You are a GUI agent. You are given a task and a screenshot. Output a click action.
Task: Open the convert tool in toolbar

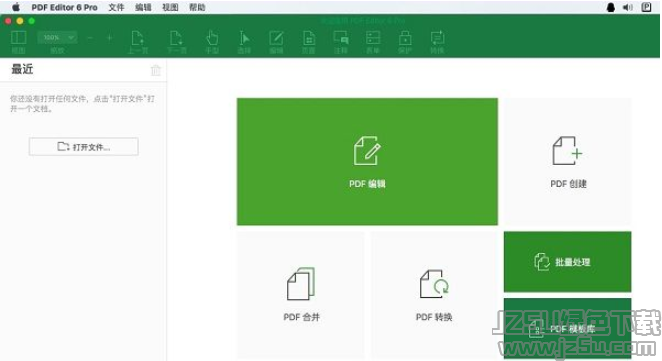point(437,38)
